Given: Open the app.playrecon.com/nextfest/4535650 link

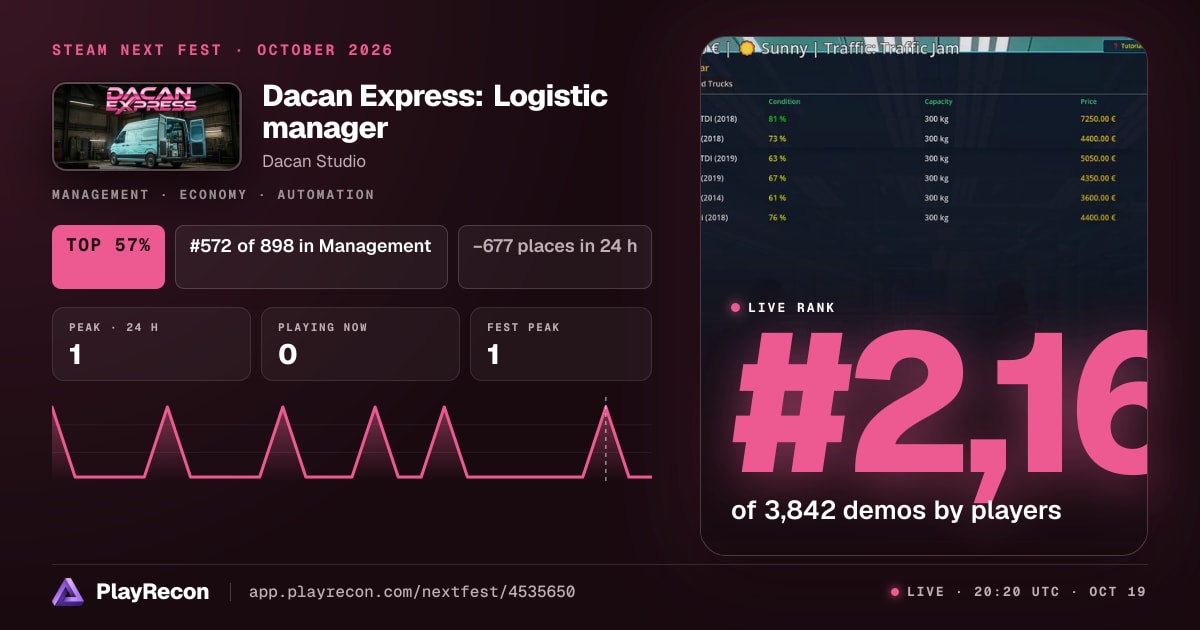Looking at the screenshot, I should coord(412,592).
